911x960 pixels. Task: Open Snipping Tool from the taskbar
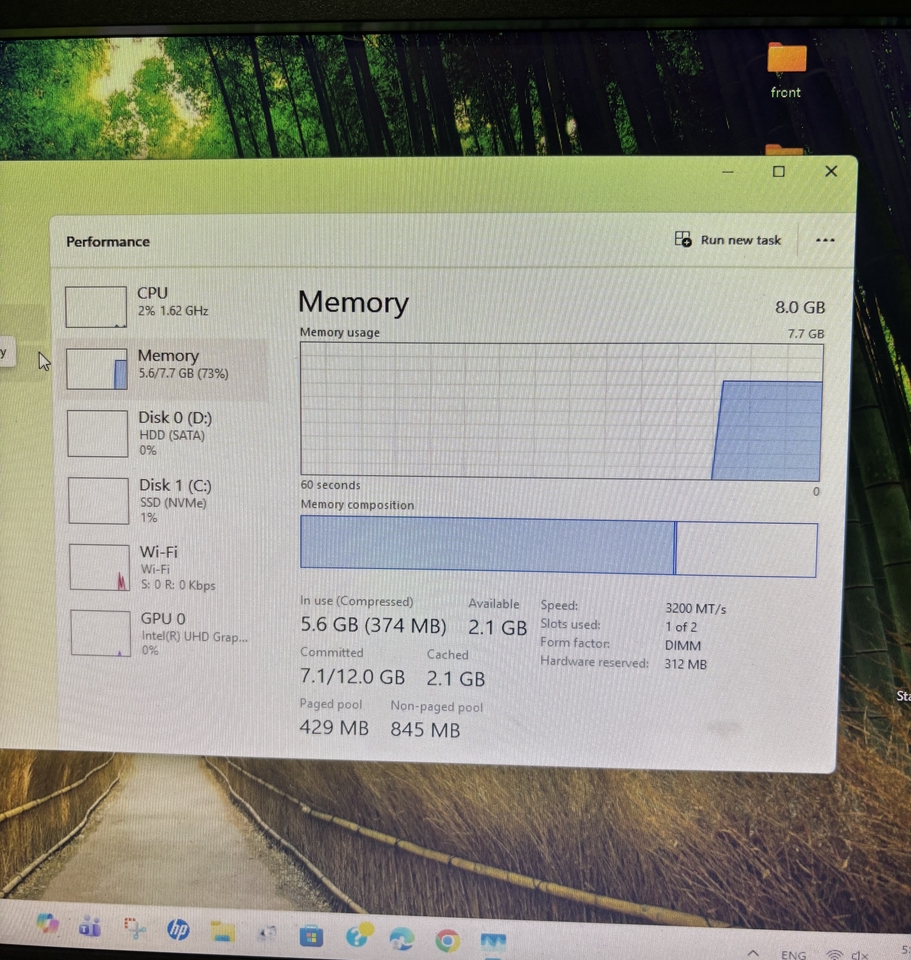134,929
